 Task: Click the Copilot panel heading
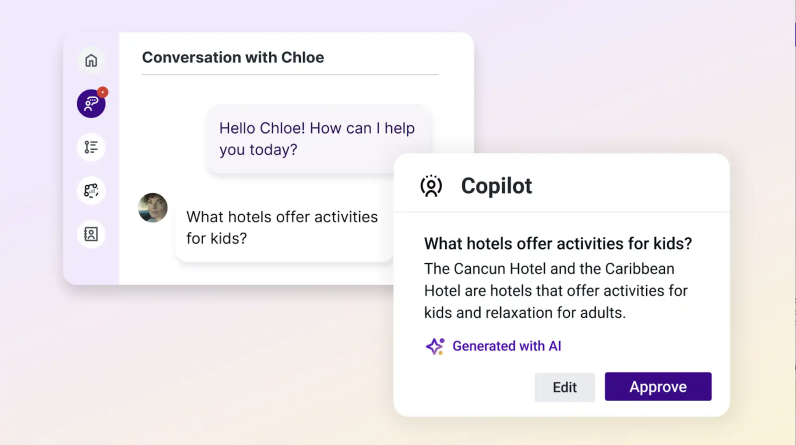tap(496, 186)
